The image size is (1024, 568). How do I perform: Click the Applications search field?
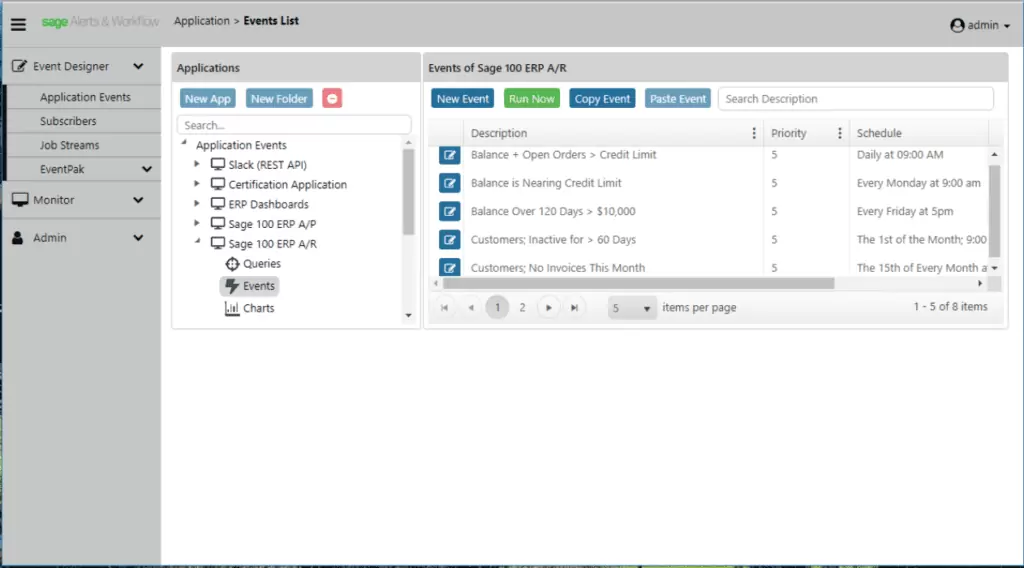click(x=294, y=125)
